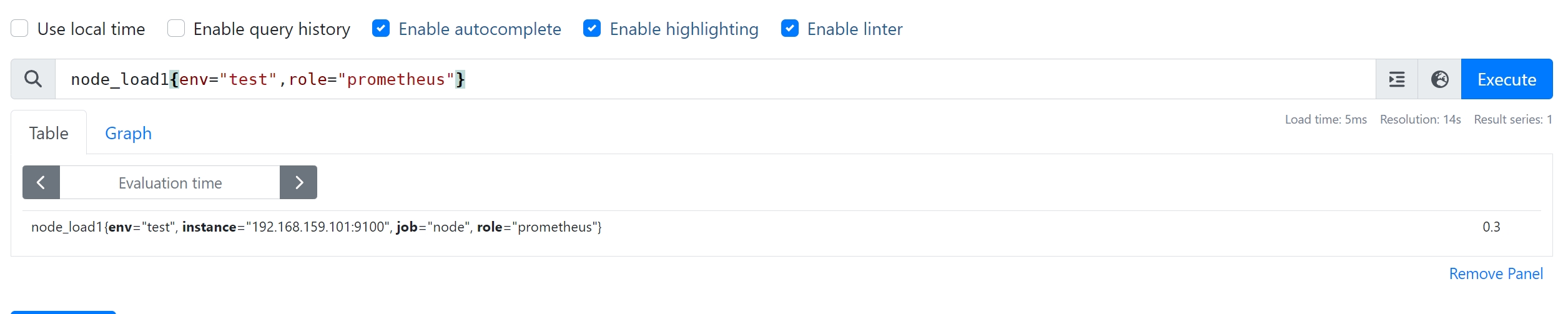
Task: Click the format expression icon
Action: [x=1397, y=79]
